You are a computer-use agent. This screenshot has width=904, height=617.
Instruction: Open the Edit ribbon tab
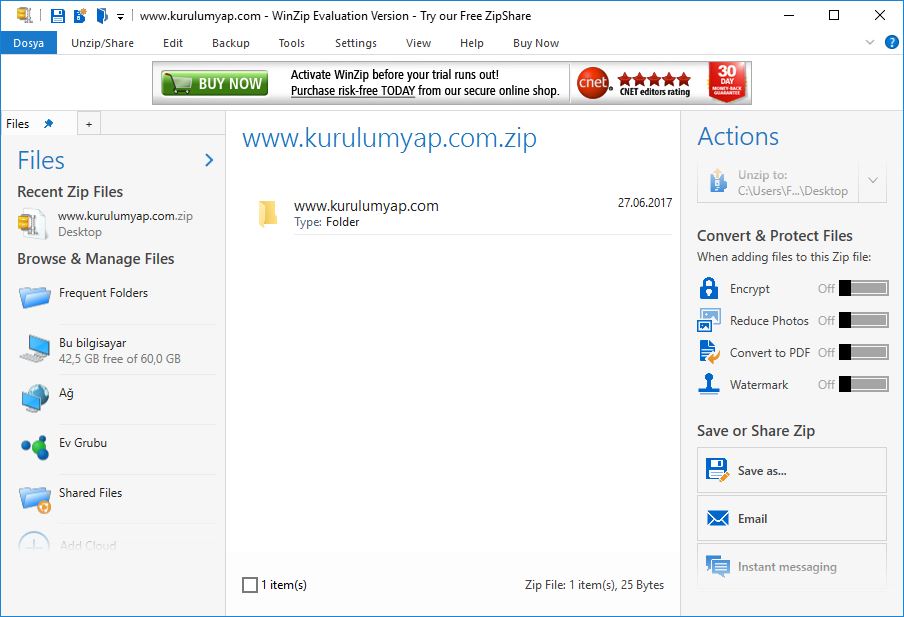(x=173, y=43)
